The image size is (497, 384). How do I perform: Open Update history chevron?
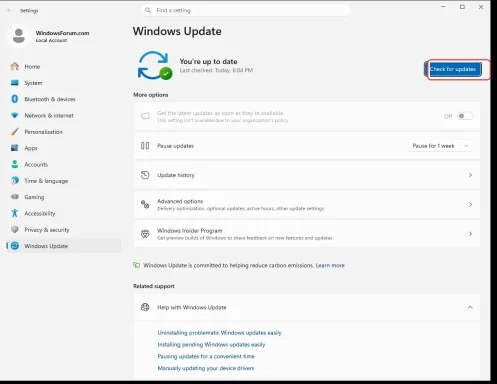pyautogui.click(x=470, y=175)
